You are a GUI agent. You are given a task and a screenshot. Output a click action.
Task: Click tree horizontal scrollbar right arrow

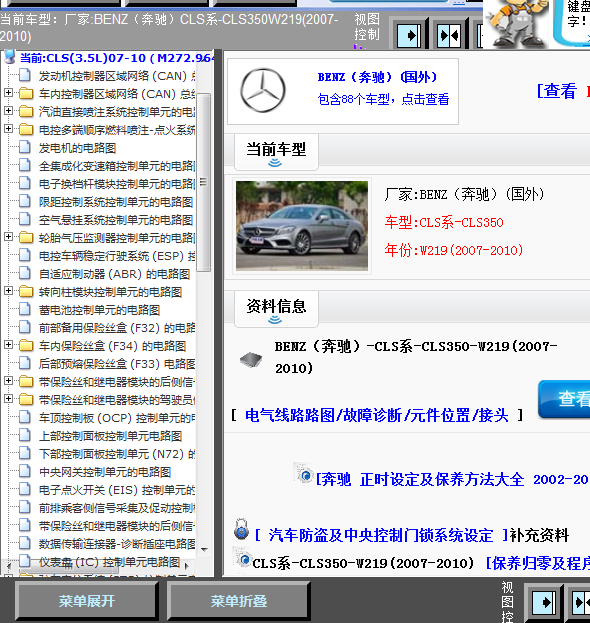click(186, 565)
